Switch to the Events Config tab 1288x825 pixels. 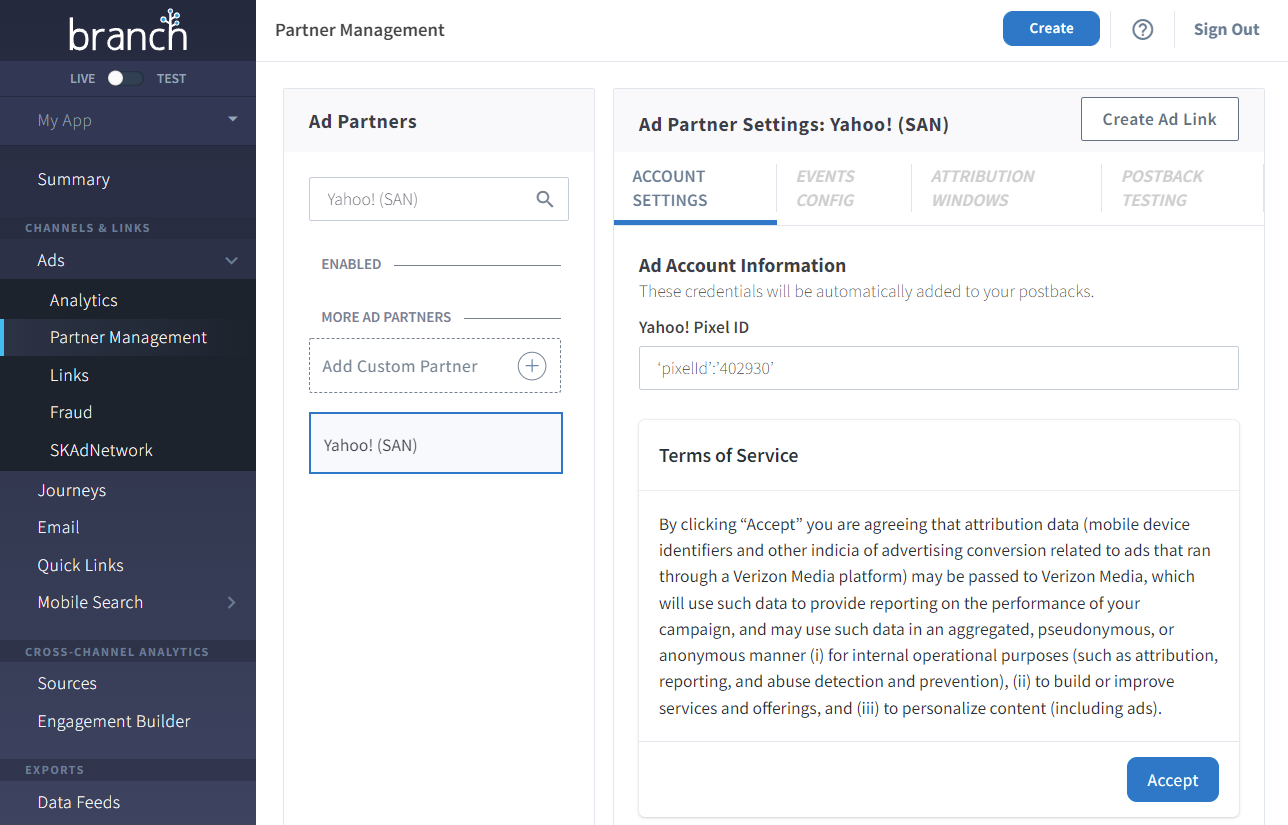click(844, 188)
